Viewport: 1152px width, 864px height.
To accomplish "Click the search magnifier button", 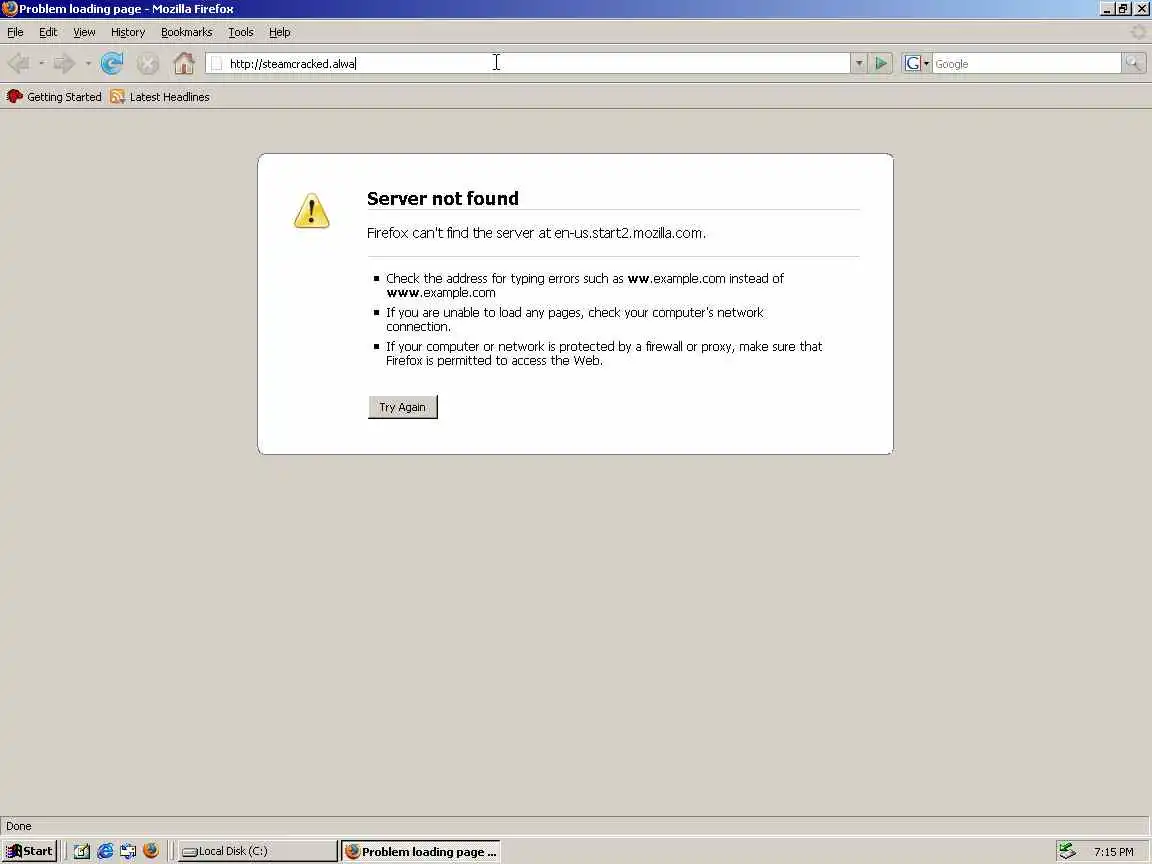I will 1134,63.
